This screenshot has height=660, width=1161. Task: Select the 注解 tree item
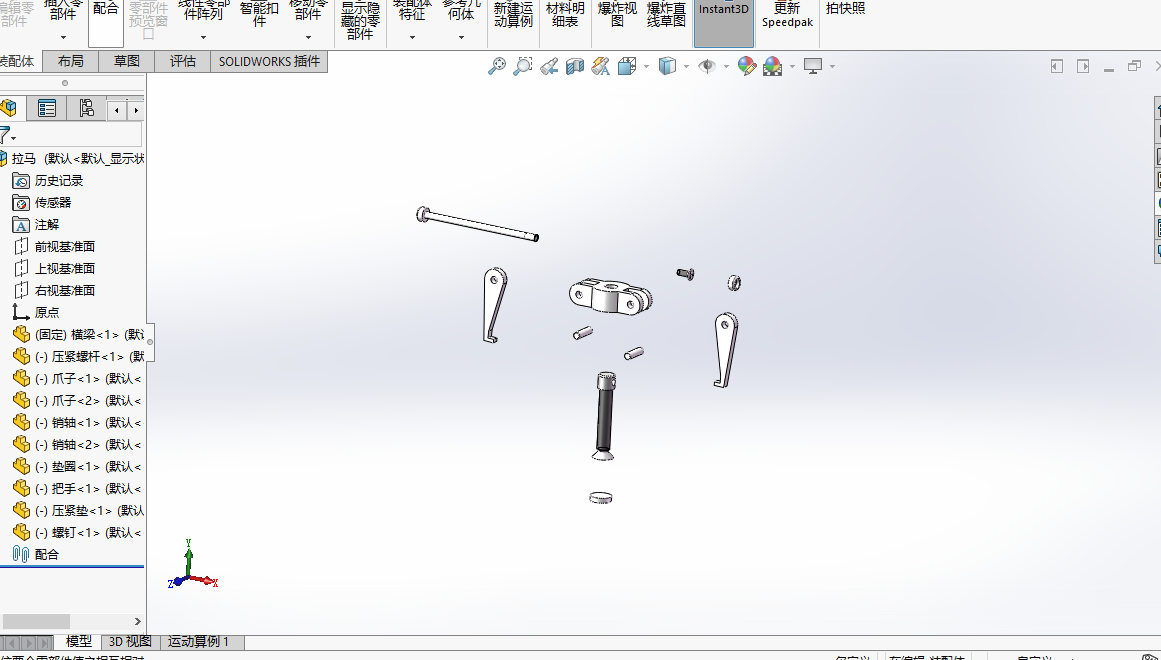point(46,224)
